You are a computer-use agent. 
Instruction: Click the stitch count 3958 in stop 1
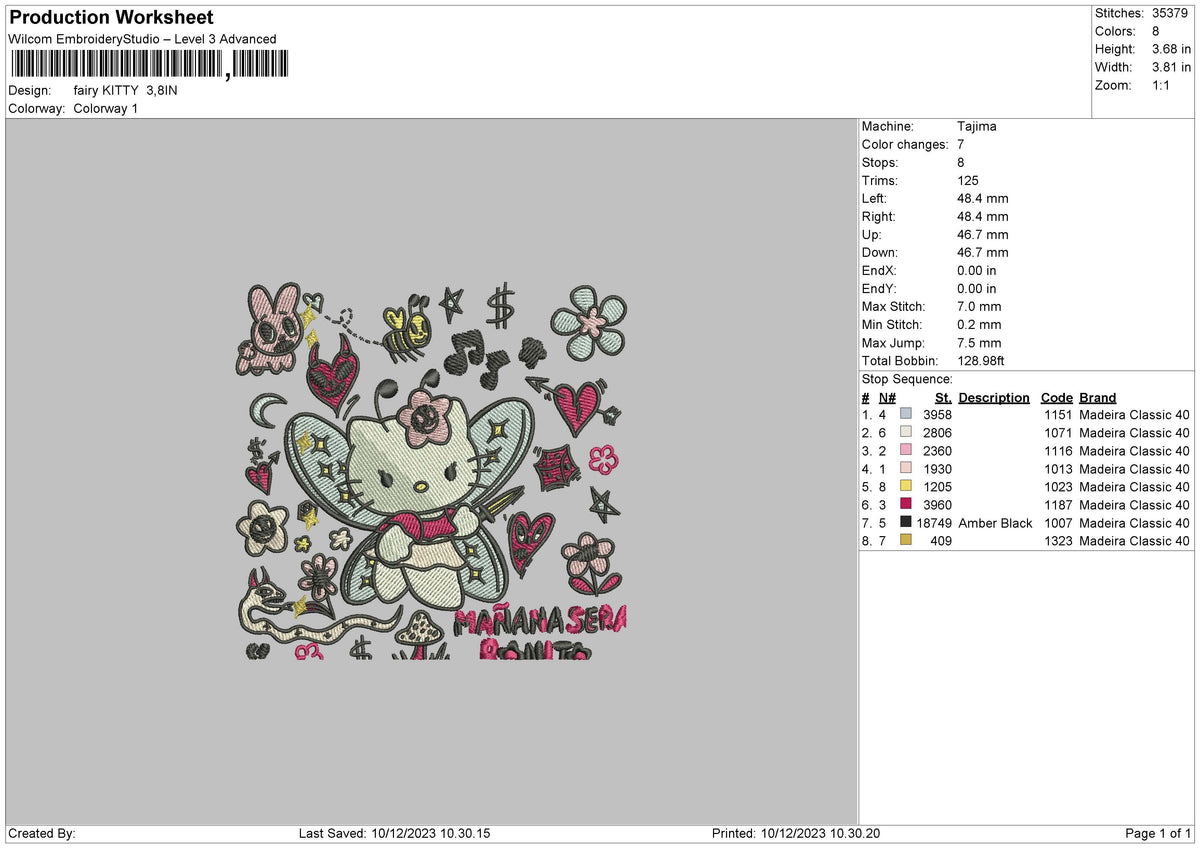938,415
